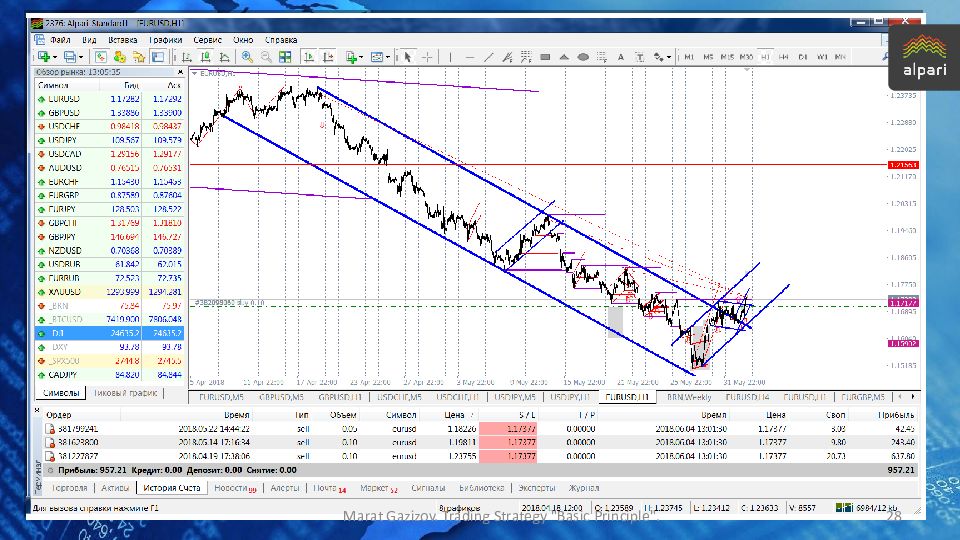Screen dimensions: 960x540
Task: Open the Сервис menu
Action: pos(207,39)
